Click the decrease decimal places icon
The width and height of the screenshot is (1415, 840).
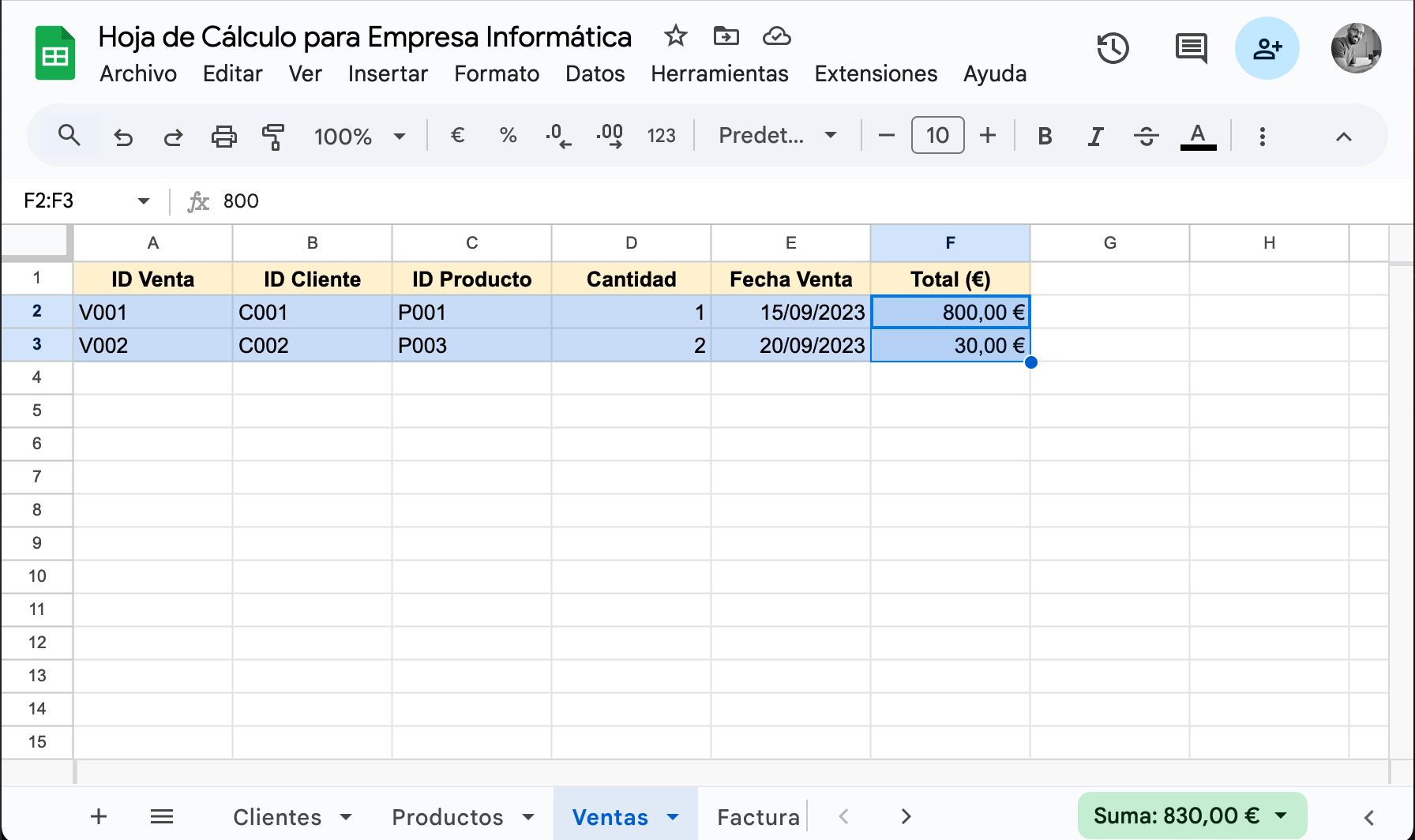pyautogui.click(x=558, y=137)
